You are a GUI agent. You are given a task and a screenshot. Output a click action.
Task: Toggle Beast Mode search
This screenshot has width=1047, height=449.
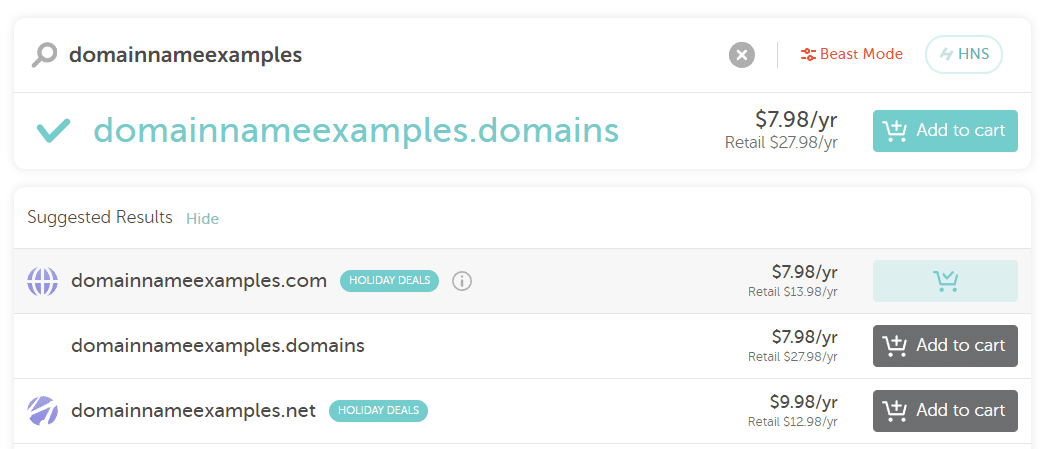[851, 55]
